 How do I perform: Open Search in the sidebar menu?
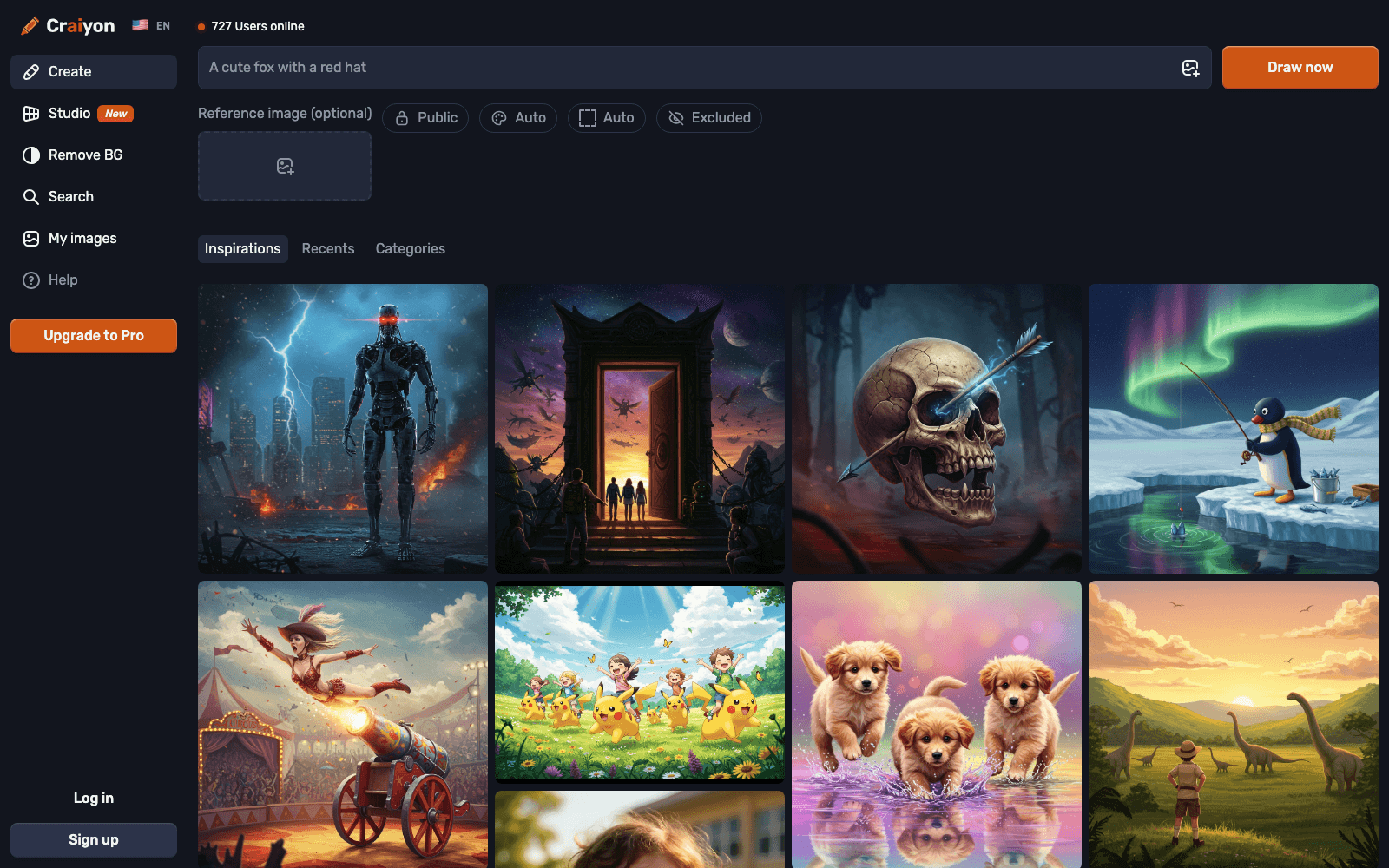click(x=94, y=197)
